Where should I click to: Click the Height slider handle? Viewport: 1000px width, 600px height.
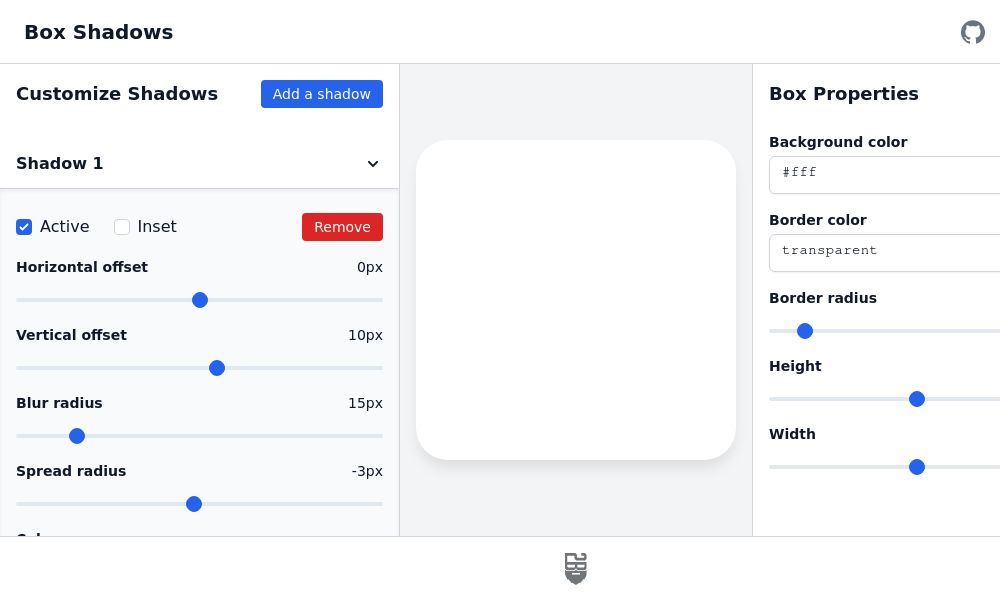click(917, 399)
